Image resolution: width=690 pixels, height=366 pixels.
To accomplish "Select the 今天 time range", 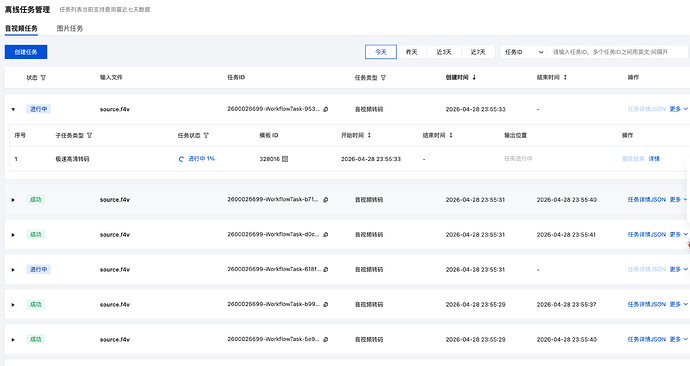I will (381, 52).
